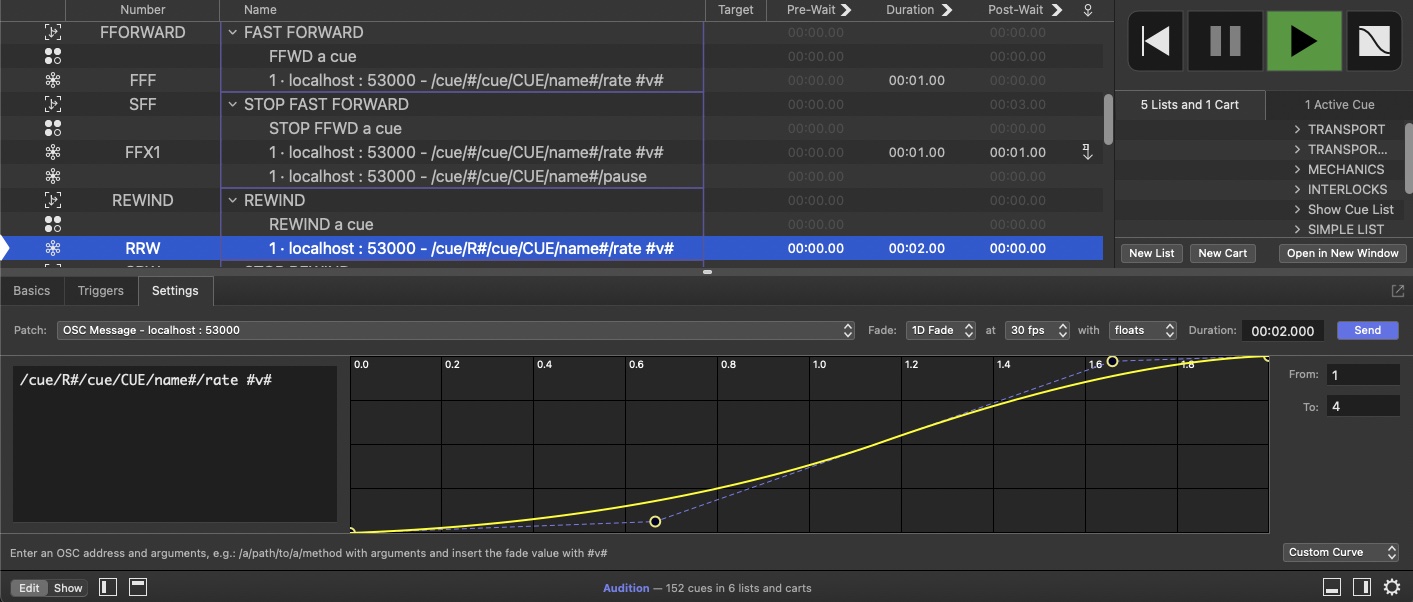The image size is (1413, 602).
Task: Switch to the Triggers tab
Action: (x=101, y=291)
